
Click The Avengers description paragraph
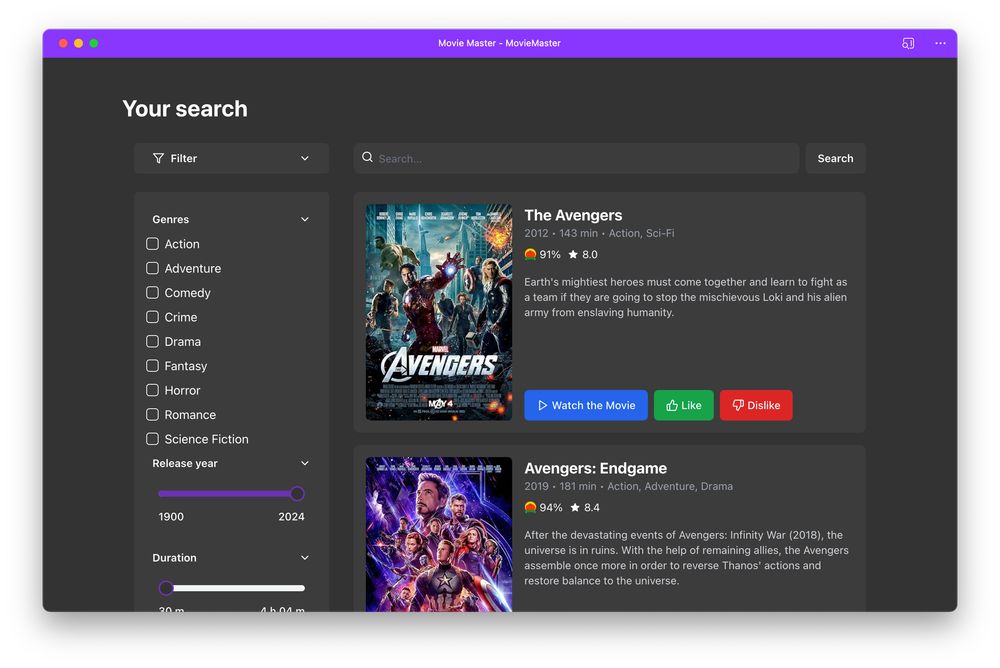point(686,297)
